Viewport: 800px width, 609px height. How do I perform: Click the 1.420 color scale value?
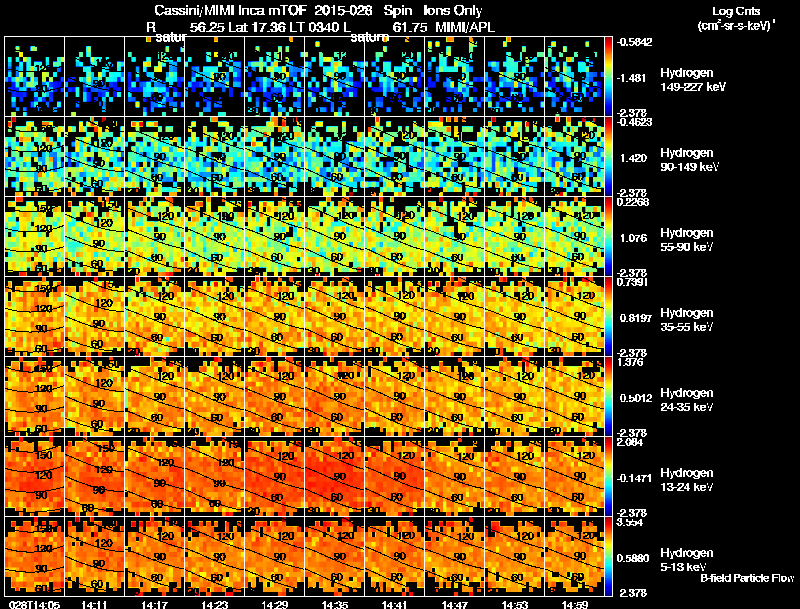pyautogui.click(x=633, y=158)
